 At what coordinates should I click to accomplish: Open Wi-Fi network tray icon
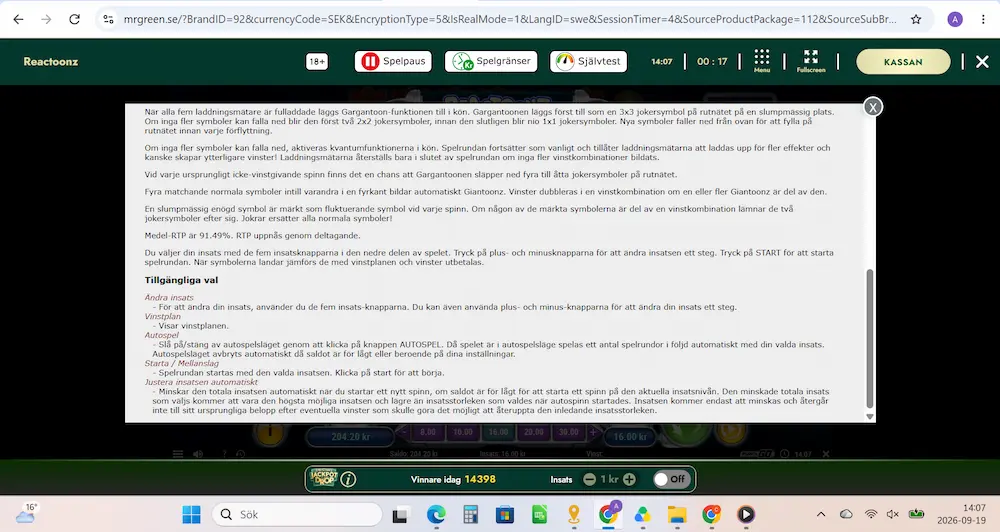click(x=871, y=514)
